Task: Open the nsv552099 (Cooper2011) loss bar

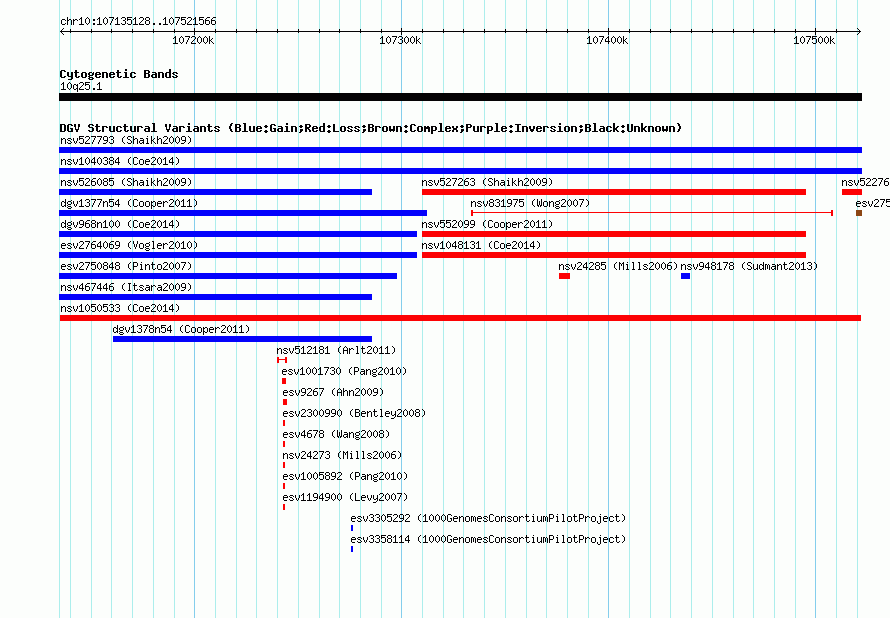Action: point(614,234)
